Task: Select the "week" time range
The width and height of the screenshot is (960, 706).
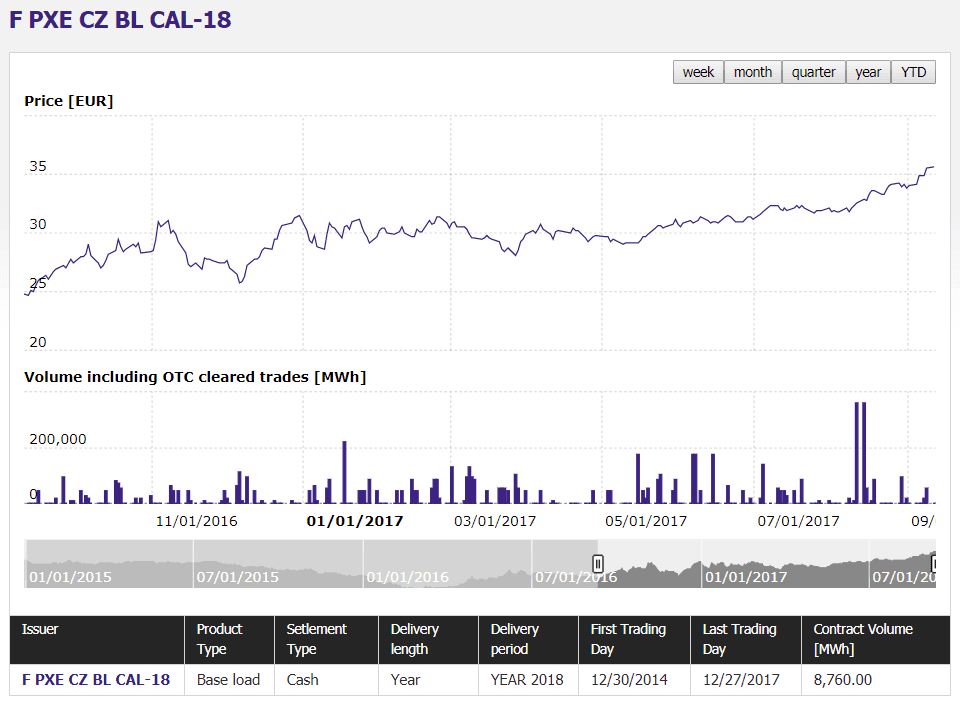Action: (698, 71)
